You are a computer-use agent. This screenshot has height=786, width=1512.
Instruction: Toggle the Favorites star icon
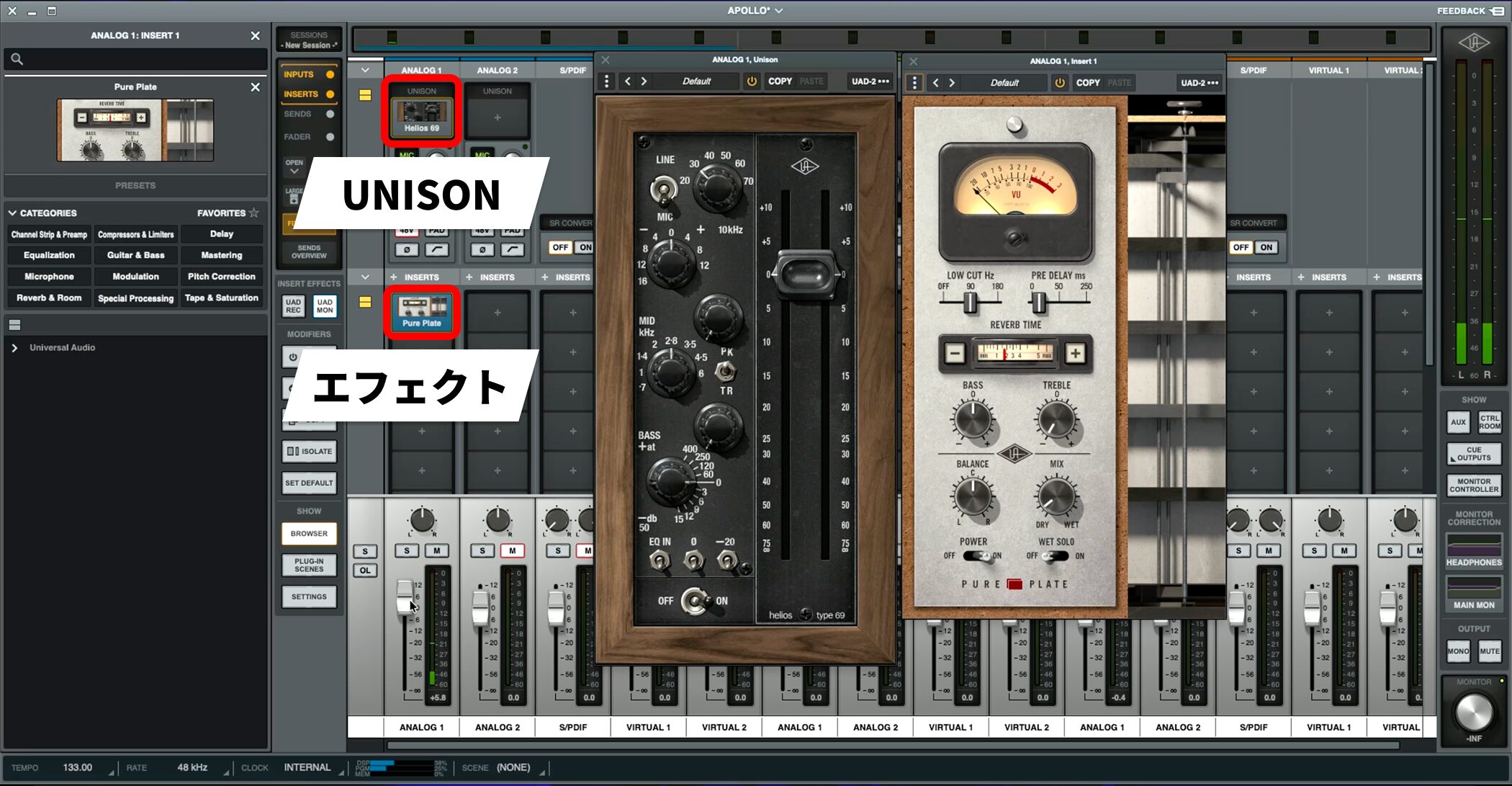tap(254, 213)
